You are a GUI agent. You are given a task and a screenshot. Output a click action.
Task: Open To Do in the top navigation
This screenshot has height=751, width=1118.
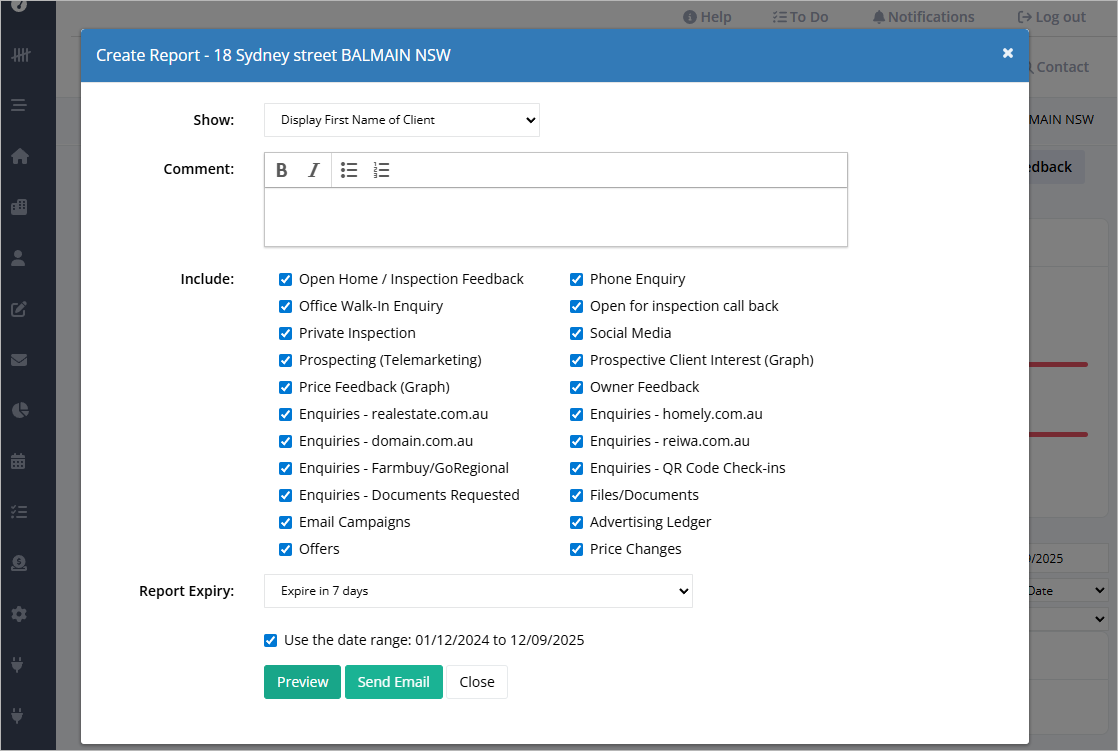[800, 17]
